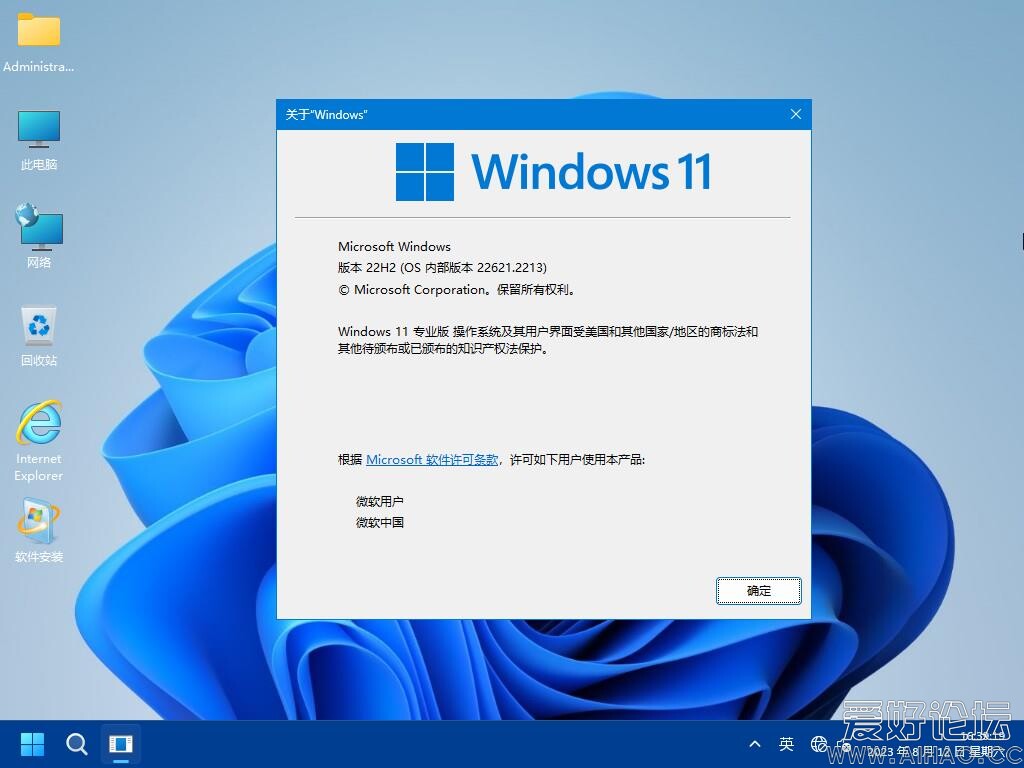Switch input language via 英 indicator
The image size is (1024, 768).
[x=787, y=744]
